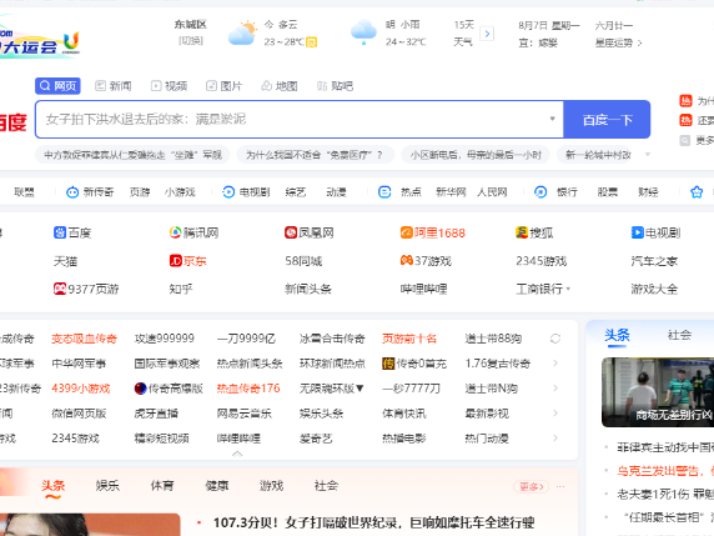Open 星座运势 link

[x=618, y=43]
